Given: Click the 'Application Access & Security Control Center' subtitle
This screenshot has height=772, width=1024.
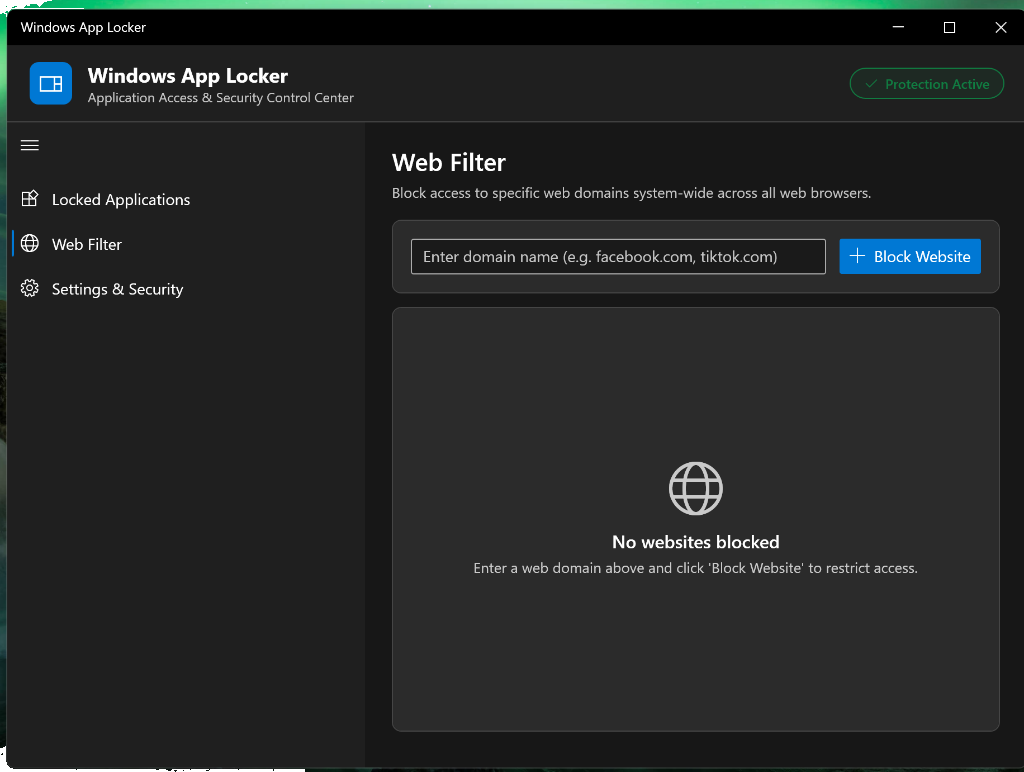Looking at the screenshot, I should 221,98.
